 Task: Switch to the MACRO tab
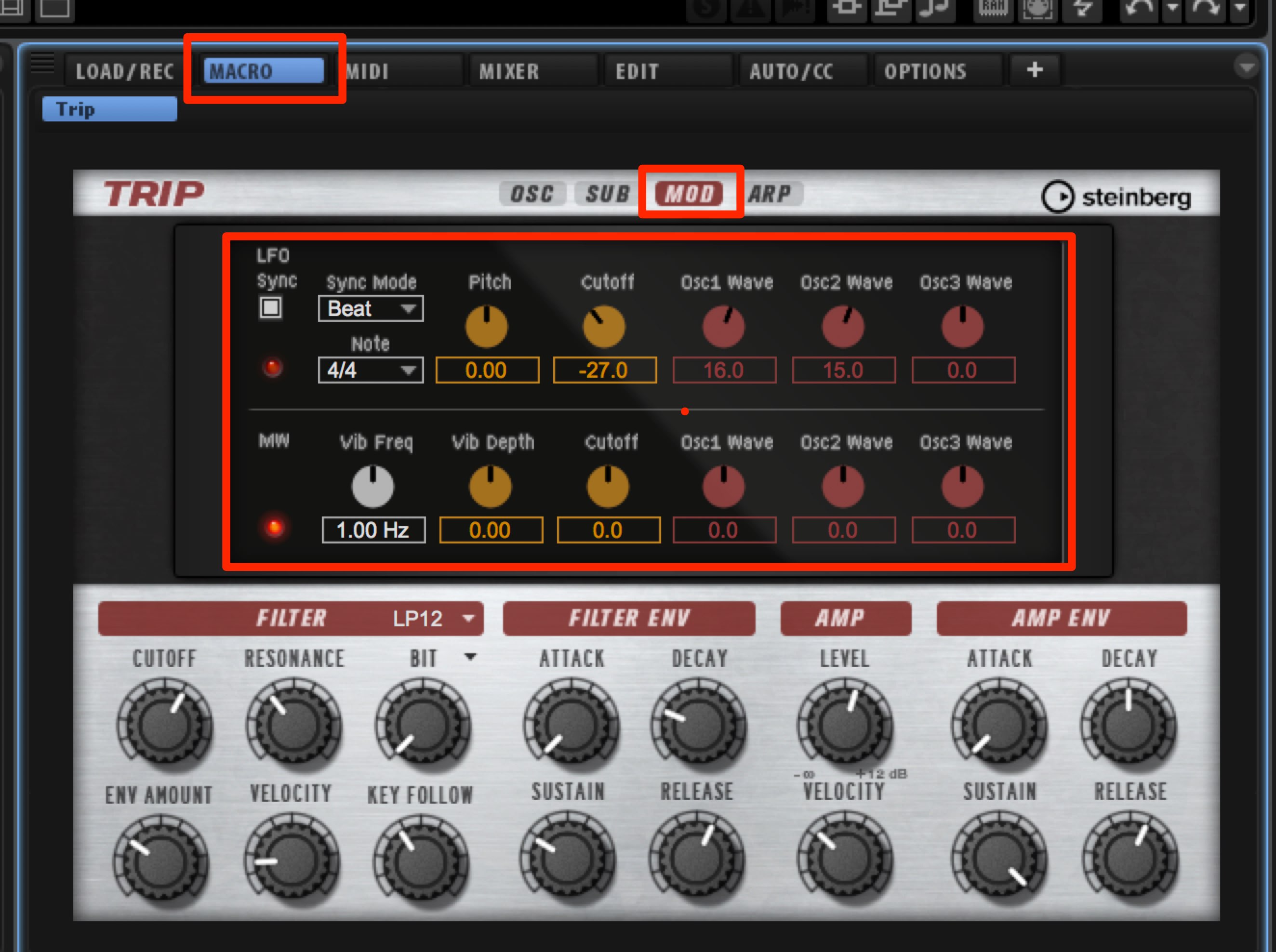(x=264, y=71)
